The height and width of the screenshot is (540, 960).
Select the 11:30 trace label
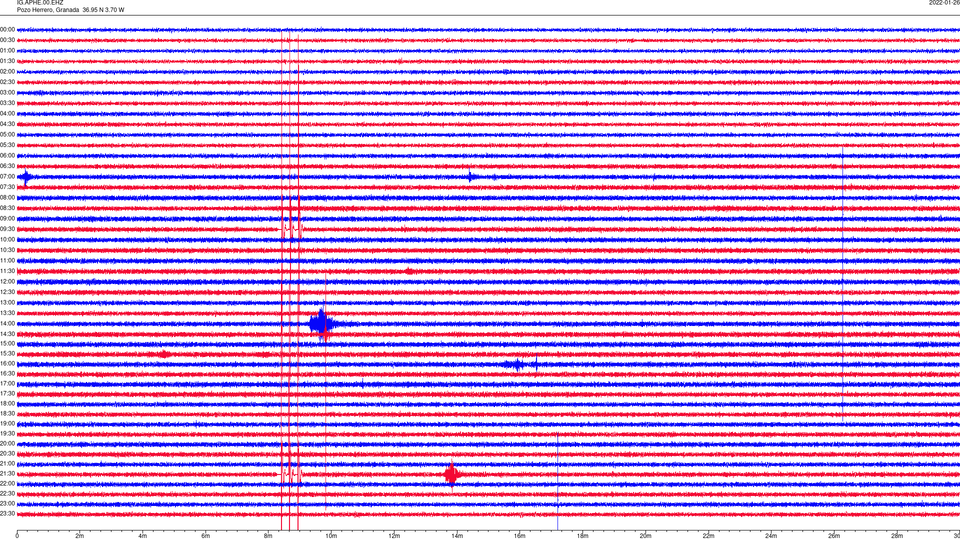(8, 271)
